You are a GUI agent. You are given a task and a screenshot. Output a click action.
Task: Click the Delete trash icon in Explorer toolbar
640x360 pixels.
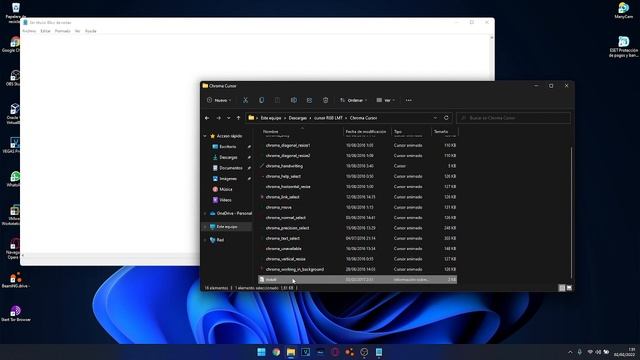tap(325, 100)
